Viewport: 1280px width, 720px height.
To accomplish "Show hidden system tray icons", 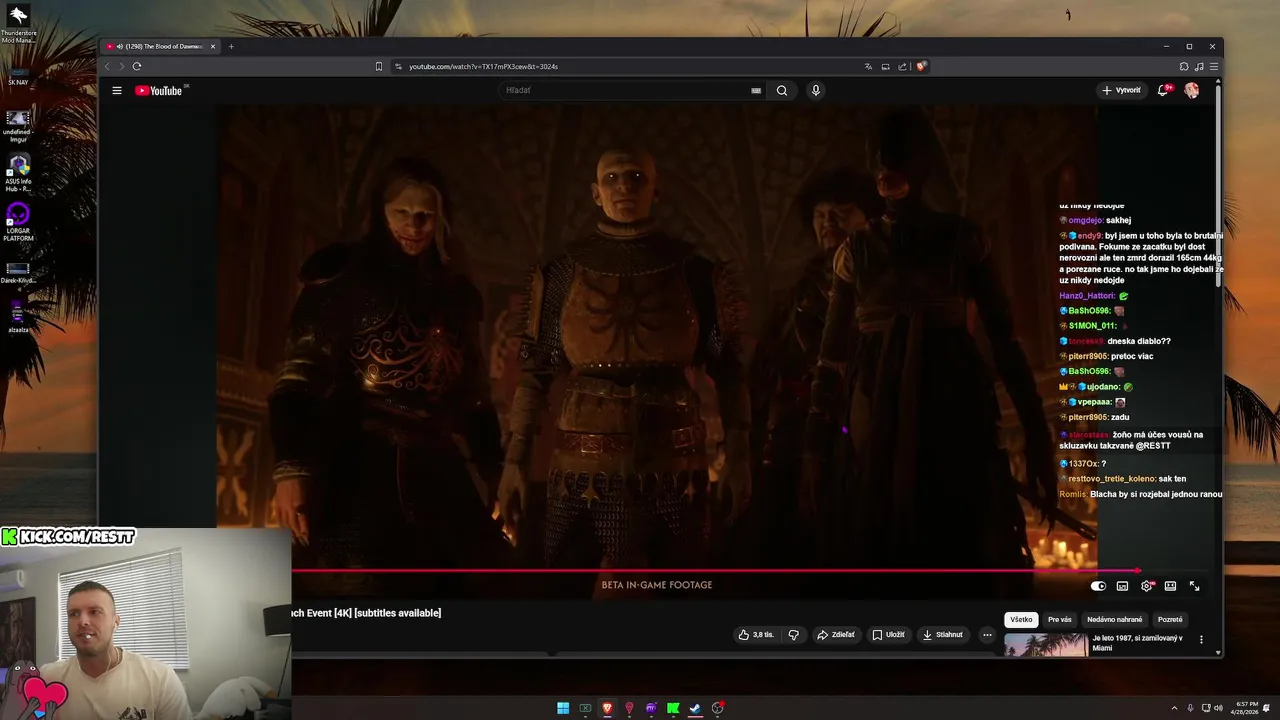I will tap(1174, 708).
